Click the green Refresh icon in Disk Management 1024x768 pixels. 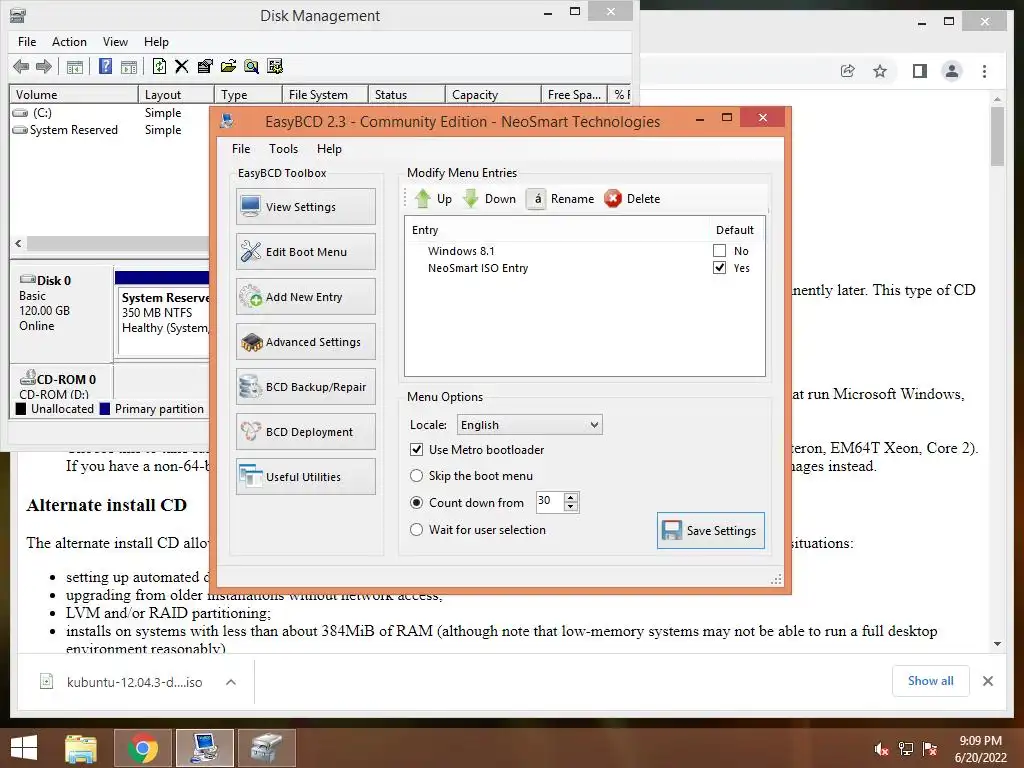[159, 66]
